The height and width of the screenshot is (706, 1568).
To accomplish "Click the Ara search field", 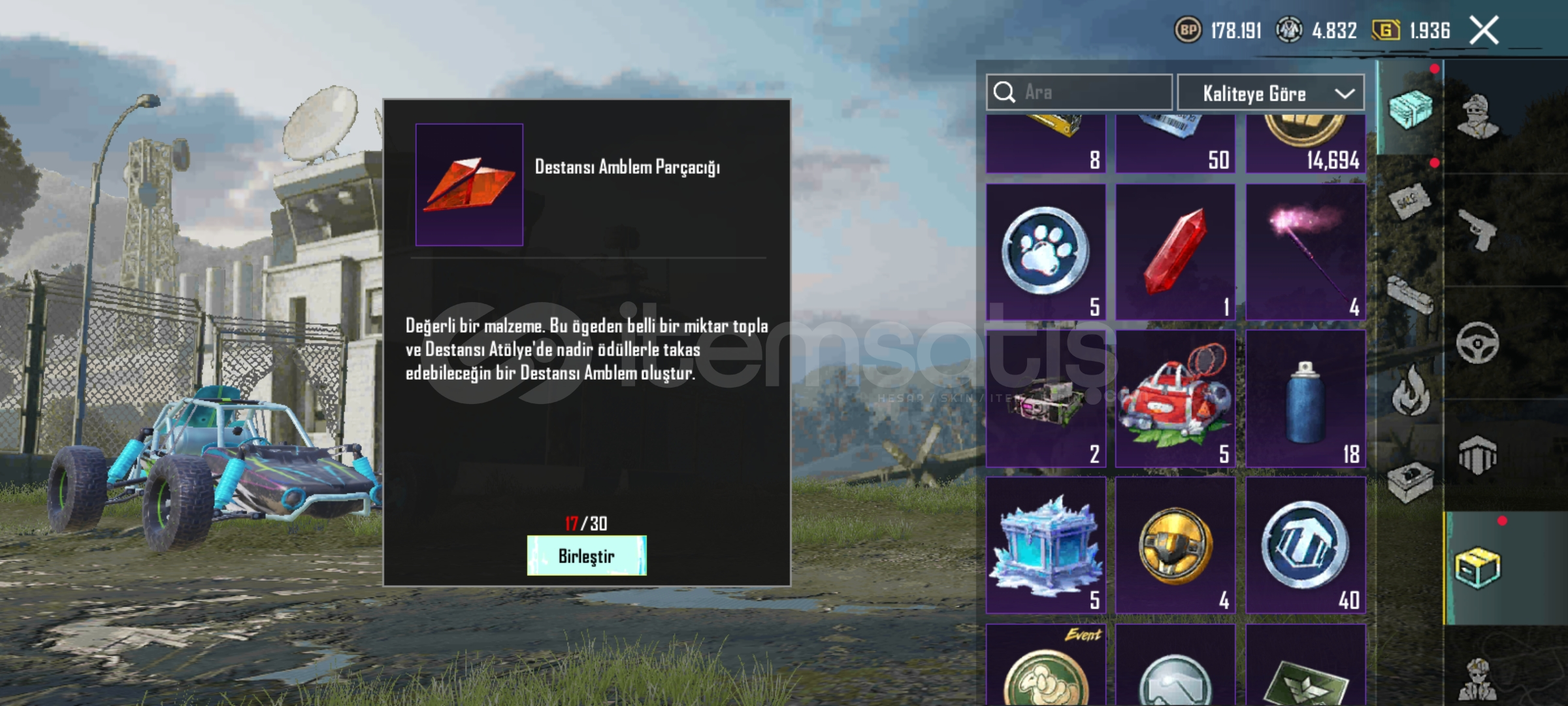I will (x=1079, y=92).
